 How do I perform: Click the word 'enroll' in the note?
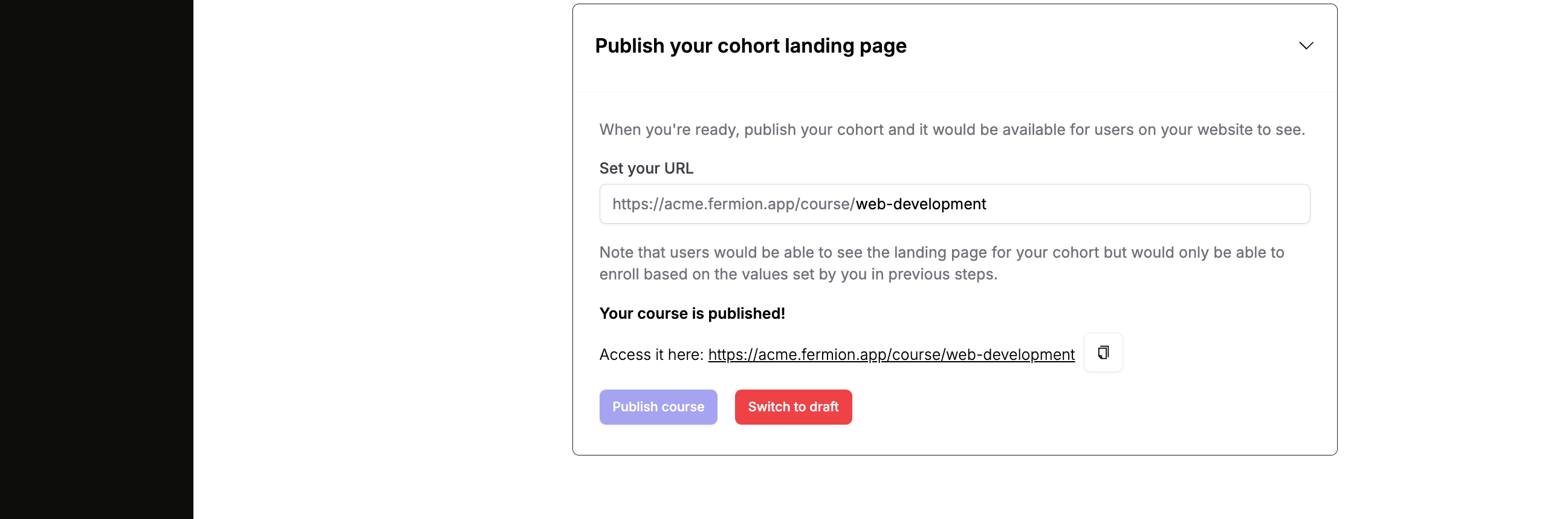619,274
